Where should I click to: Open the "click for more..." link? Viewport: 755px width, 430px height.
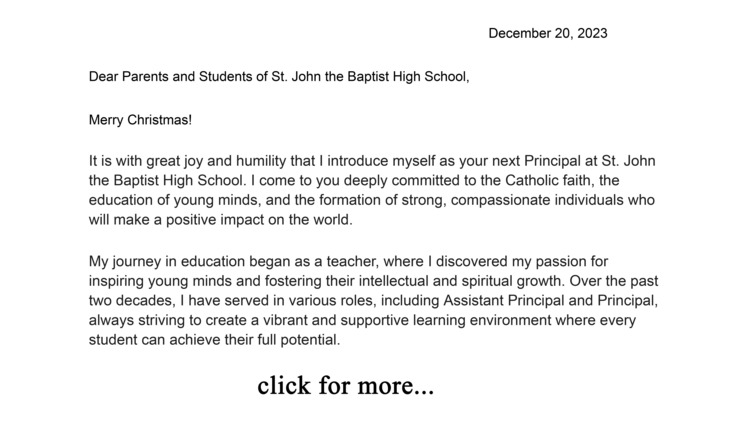345,385
